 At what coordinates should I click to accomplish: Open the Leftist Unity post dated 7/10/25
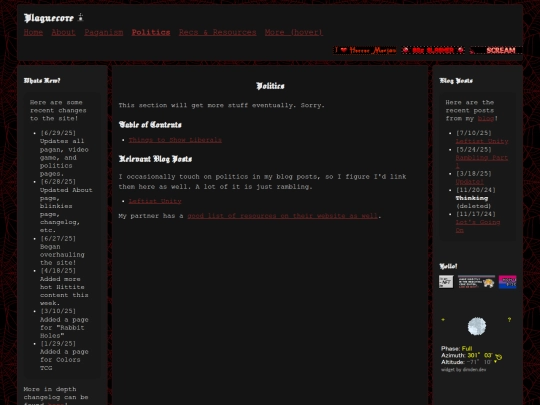(482, 141)
